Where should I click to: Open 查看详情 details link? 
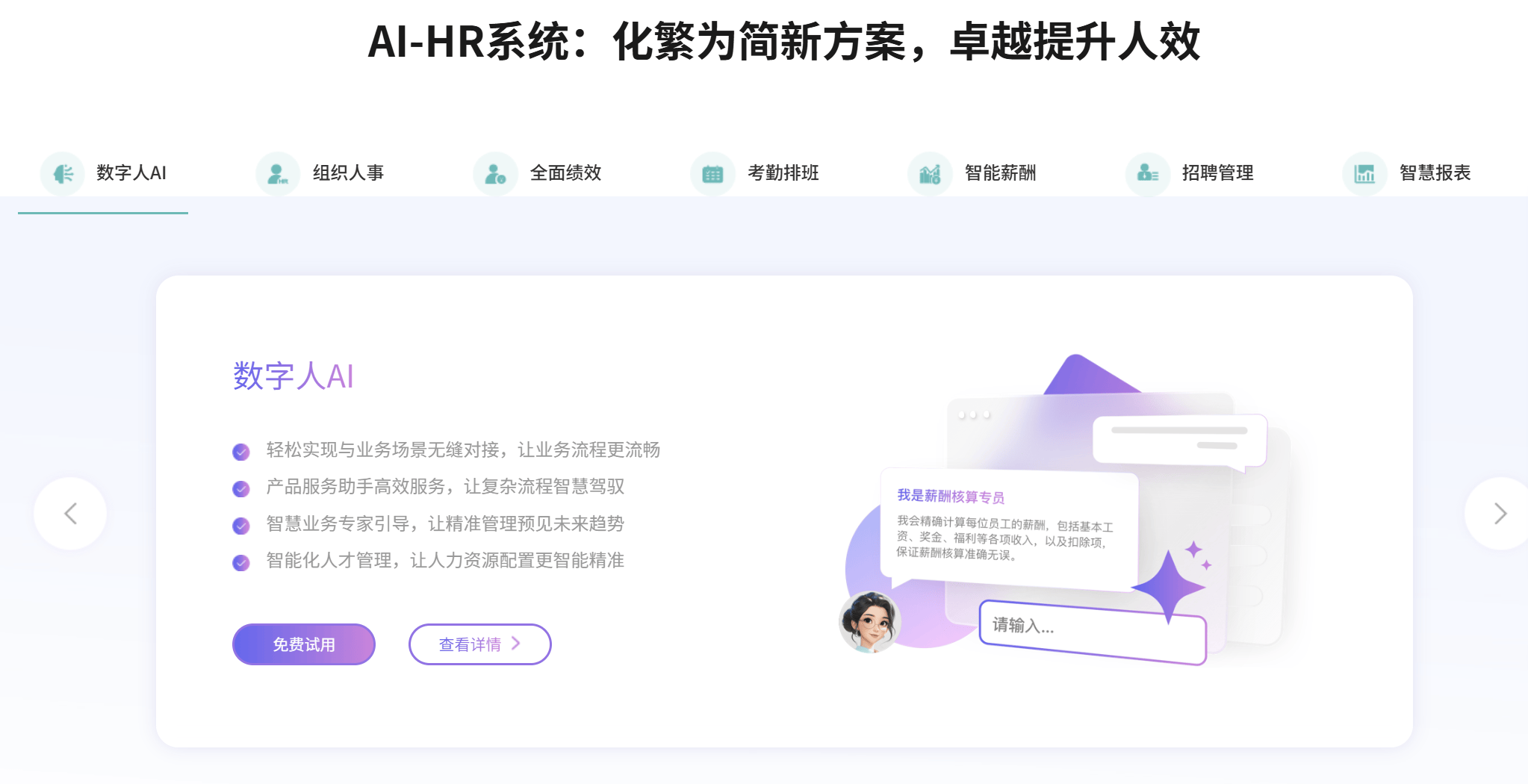click(x=480, y=644)
